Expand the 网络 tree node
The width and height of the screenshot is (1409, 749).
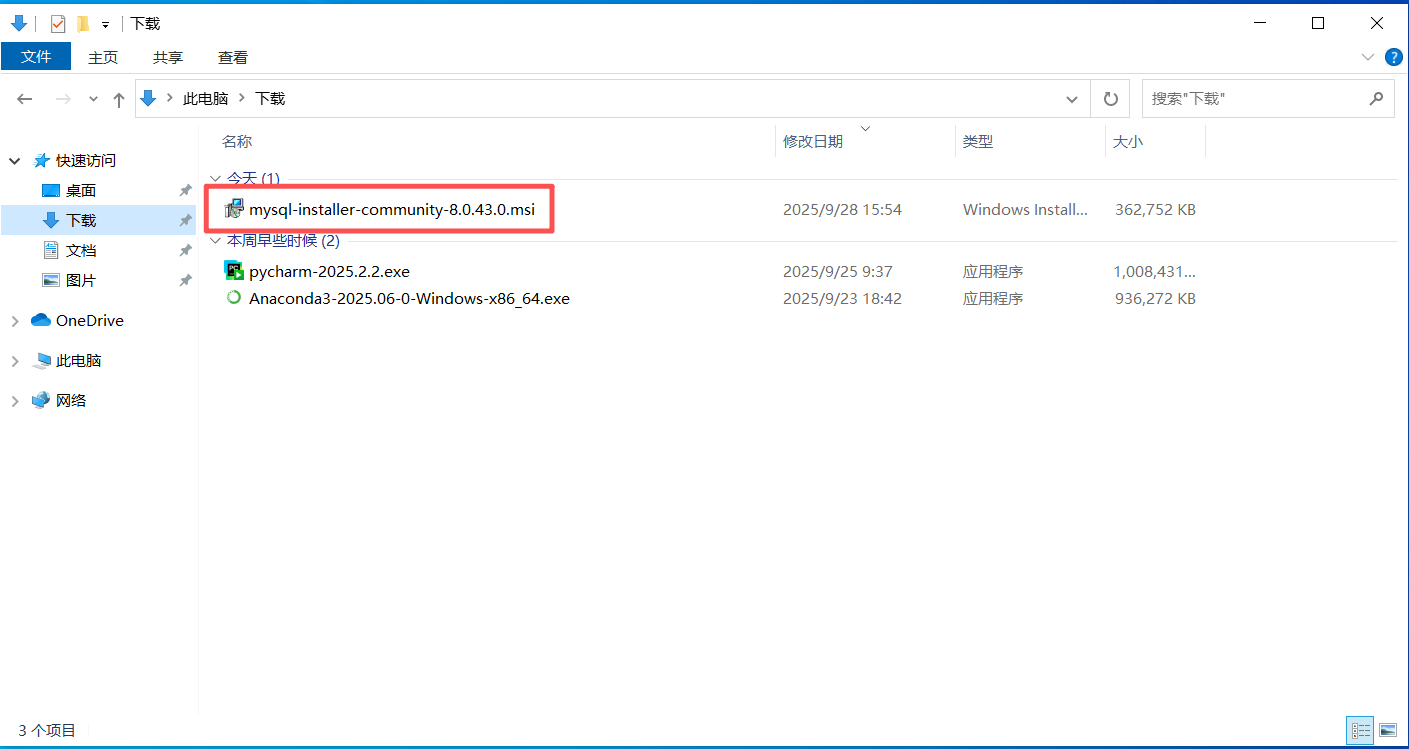15,401
